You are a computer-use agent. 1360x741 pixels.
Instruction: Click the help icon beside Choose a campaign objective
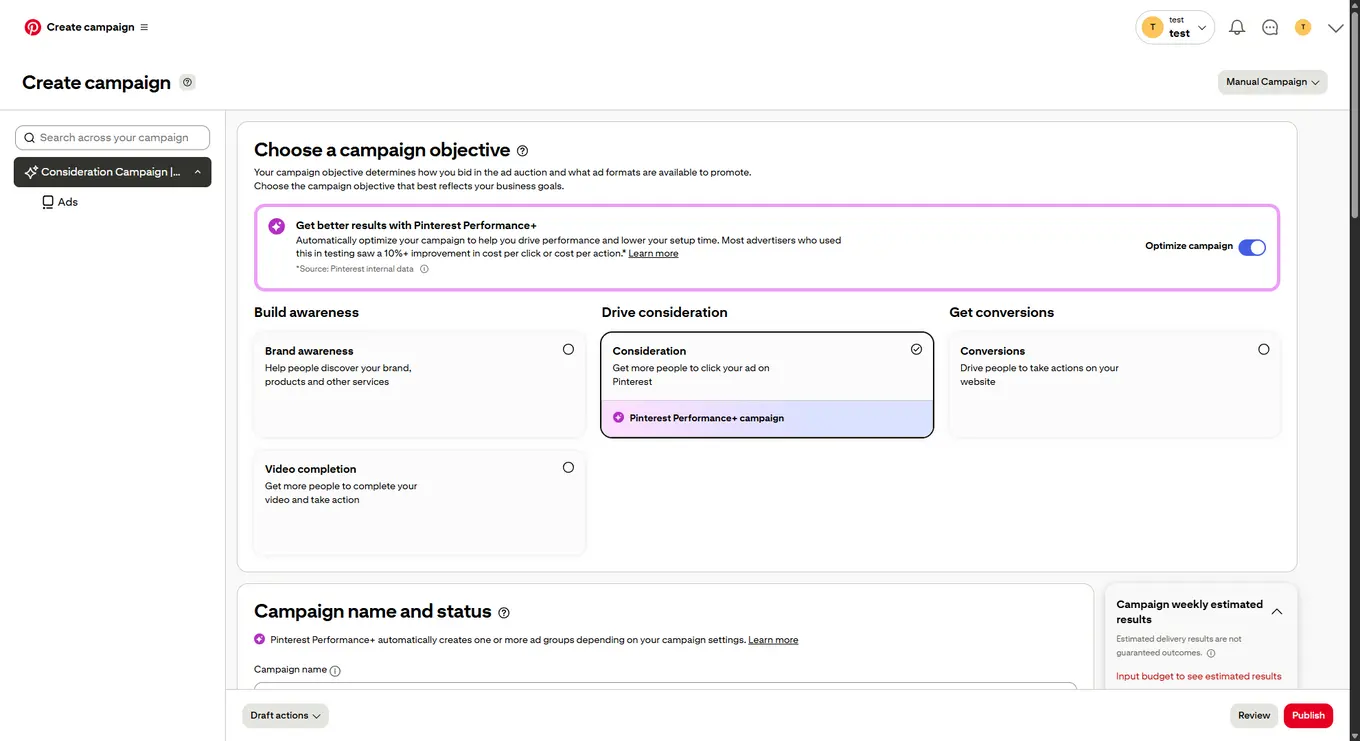(x=522, y=150)
